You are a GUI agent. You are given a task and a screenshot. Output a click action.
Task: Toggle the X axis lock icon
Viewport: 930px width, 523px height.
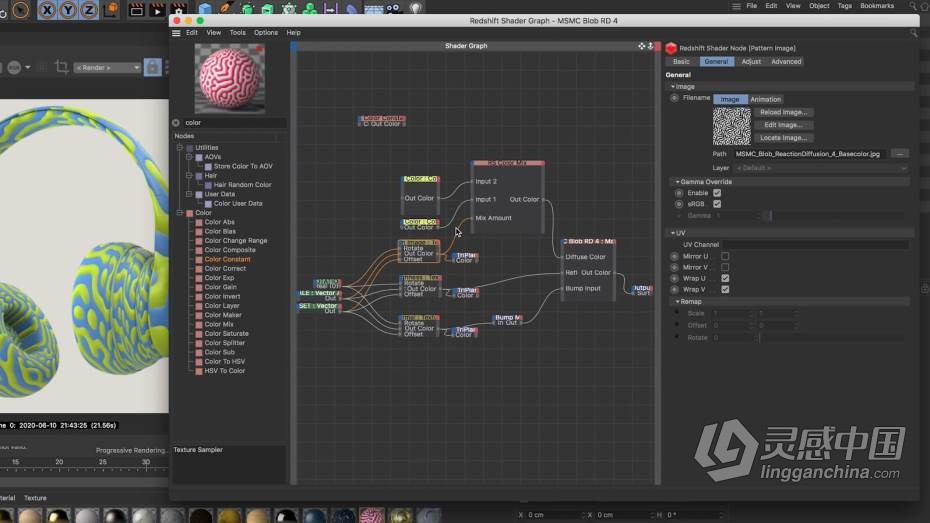point(47,10)
